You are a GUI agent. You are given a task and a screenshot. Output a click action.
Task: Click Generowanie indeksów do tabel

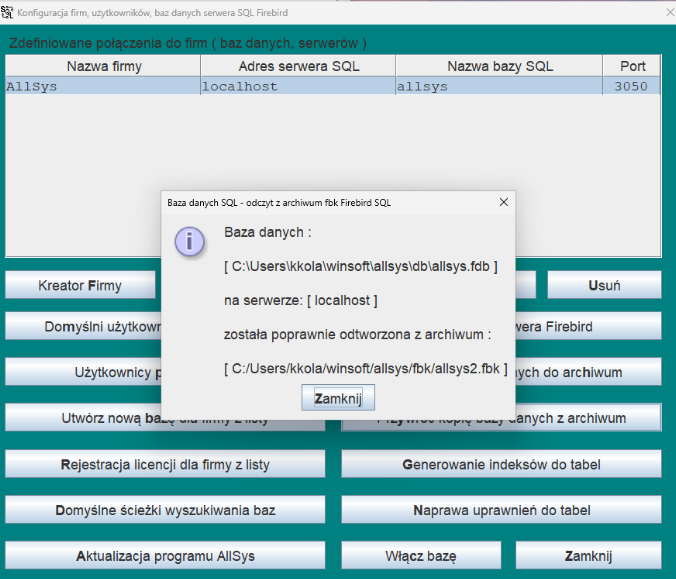(x=501, y=464)
